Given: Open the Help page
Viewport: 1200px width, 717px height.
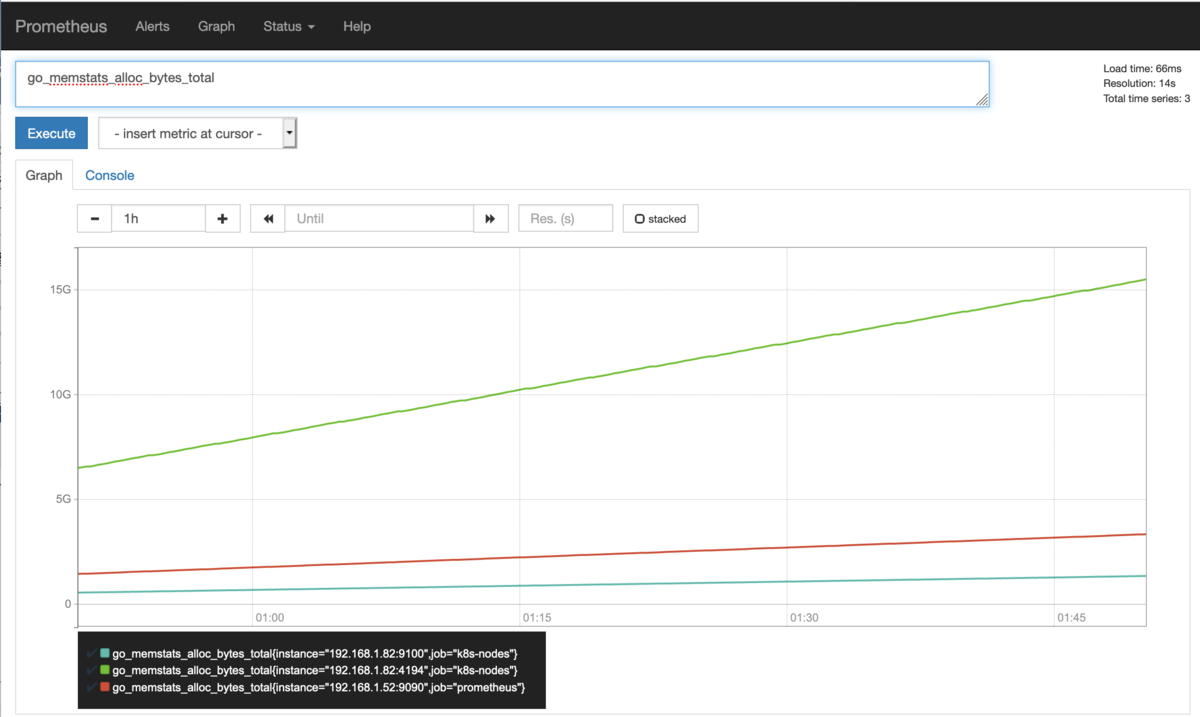Looking at the screenshot, I should coord(357,27).
